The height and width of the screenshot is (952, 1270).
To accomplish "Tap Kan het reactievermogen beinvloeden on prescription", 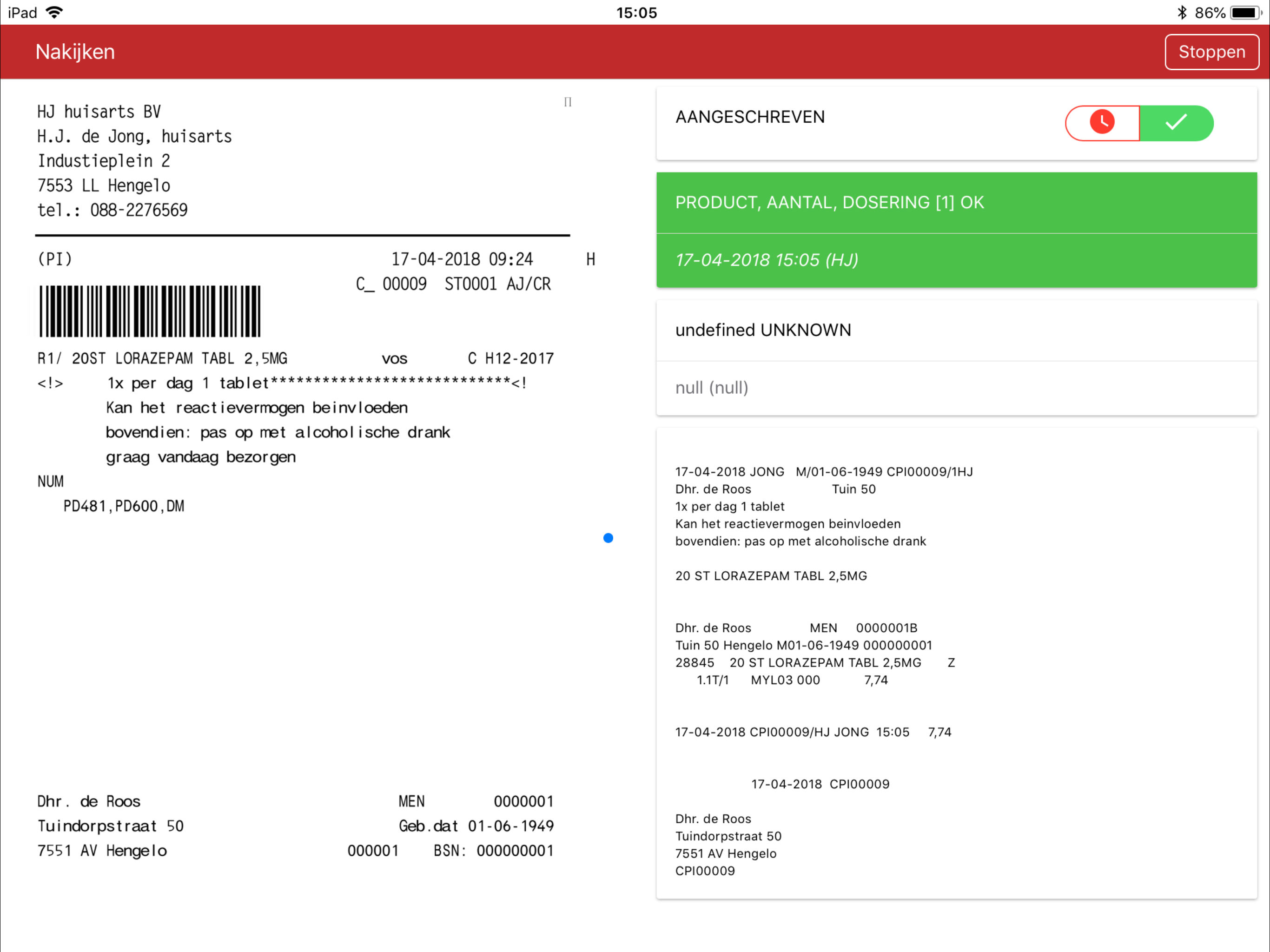I will [257, 408].
